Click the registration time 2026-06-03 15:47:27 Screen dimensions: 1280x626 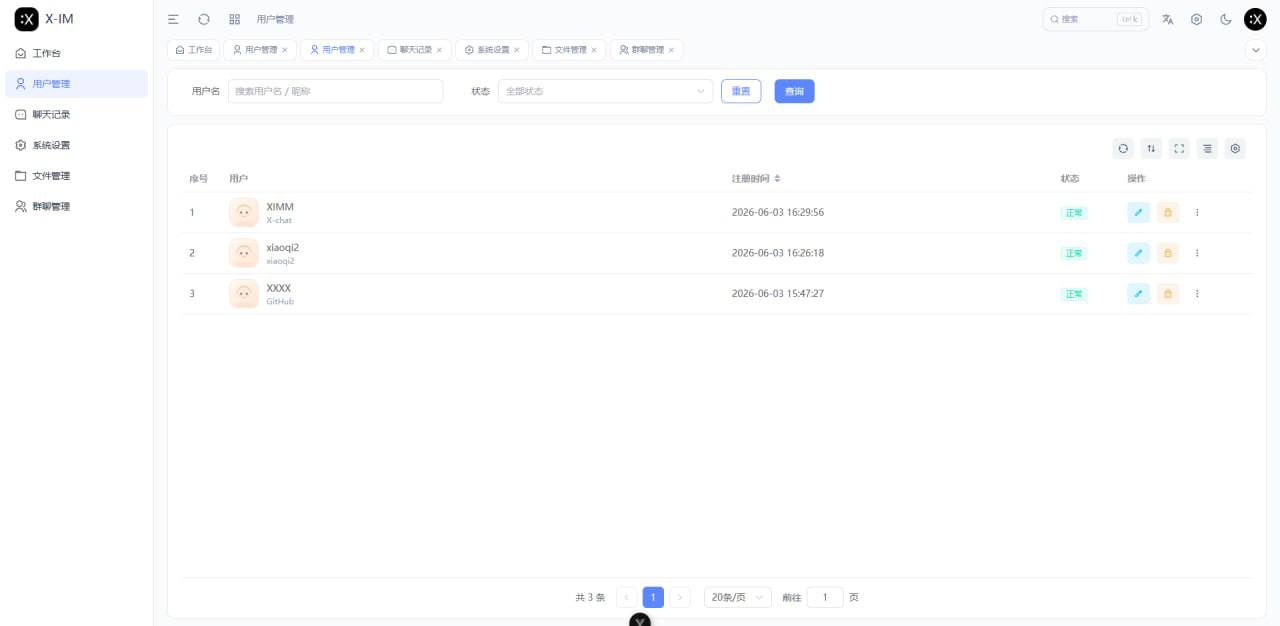tap(778, 294)
